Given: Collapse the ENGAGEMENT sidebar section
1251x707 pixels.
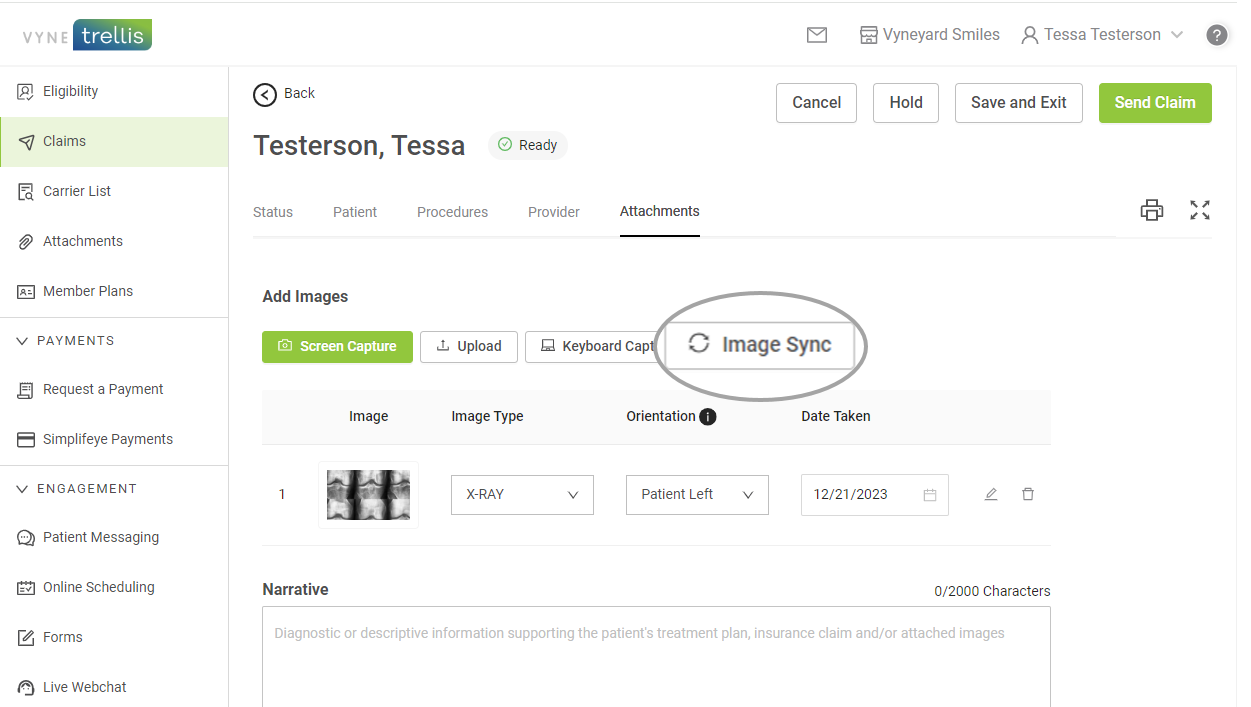Looking at the screenshot, I should (x=23, y=489).
